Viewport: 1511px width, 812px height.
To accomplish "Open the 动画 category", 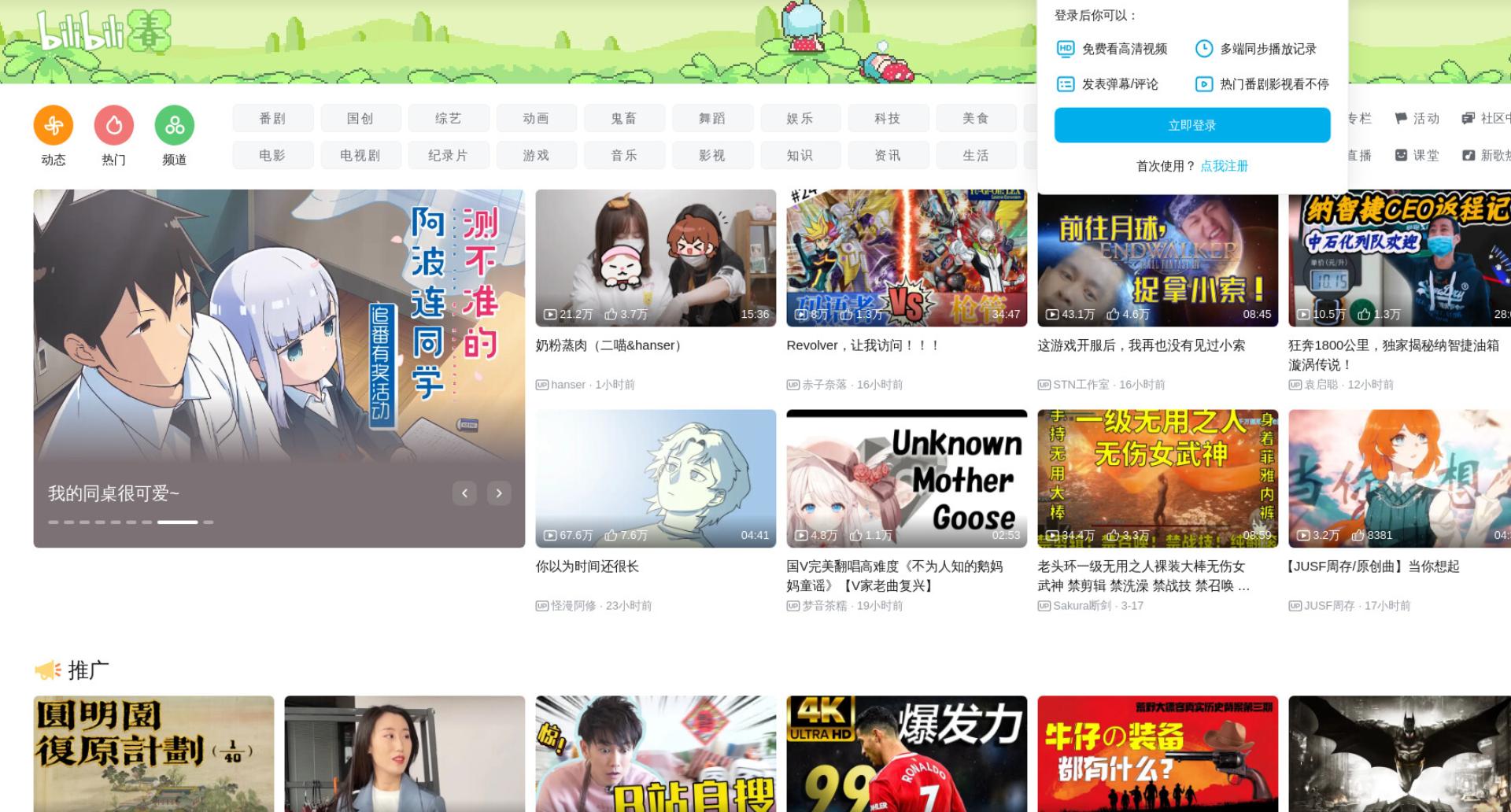I will pyautogui.click(x=536, y=118).
